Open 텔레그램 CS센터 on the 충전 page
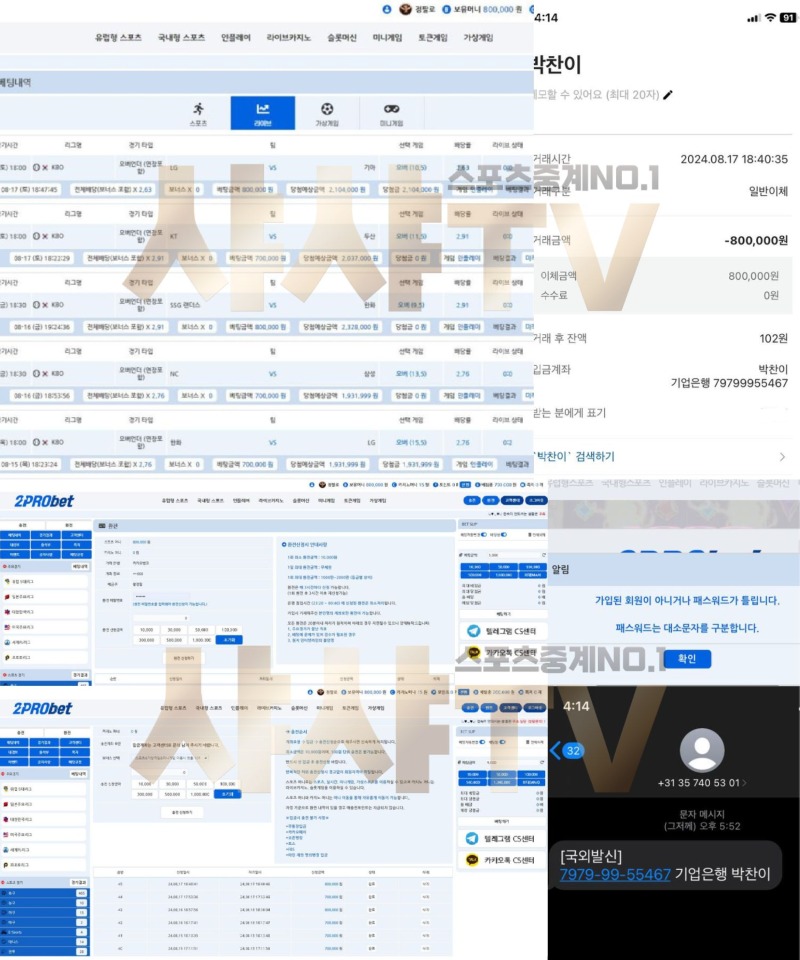Viewport: 800px width, 960px height. point(502,839)
